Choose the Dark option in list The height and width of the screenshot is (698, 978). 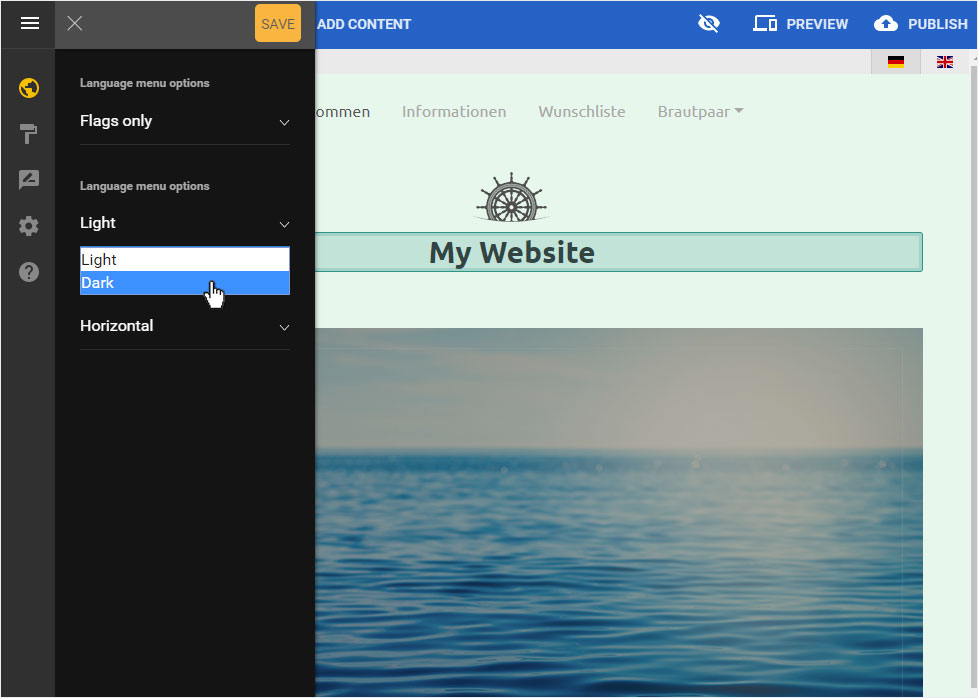pos(185,283)
